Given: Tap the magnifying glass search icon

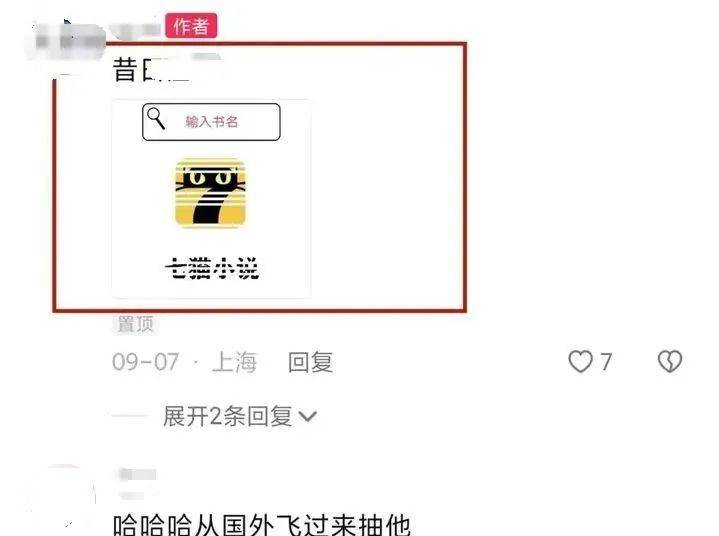Looking at the screenshot, I should click(156, 119).
